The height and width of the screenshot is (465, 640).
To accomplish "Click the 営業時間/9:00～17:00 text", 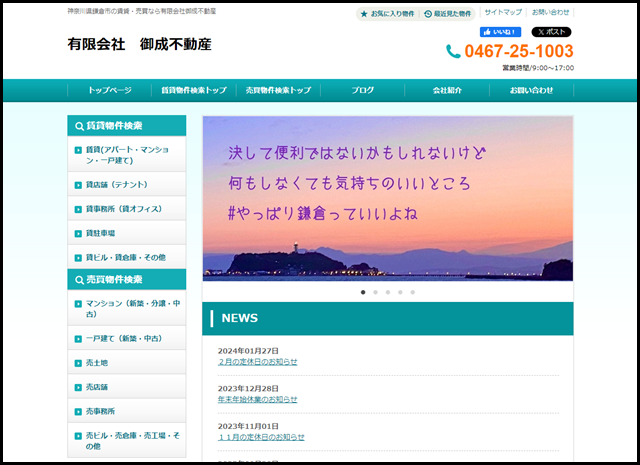I will point(538,68).
